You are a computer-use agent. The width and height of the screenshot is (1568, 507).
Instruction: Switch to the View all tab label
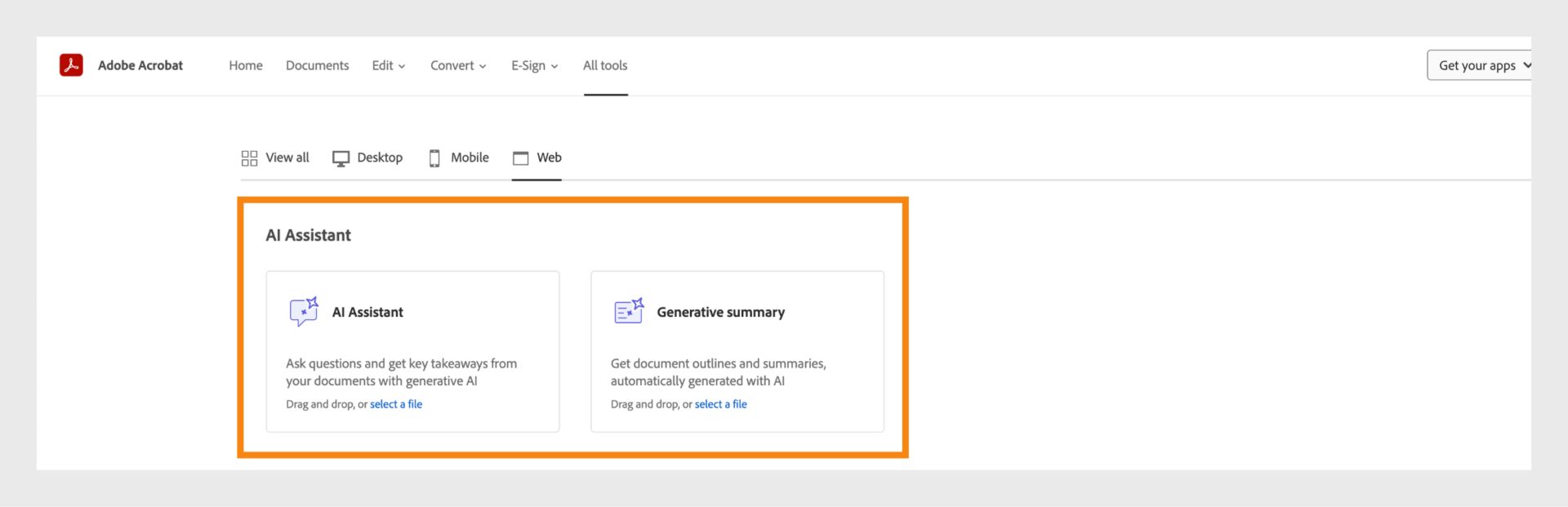(x=287, y=158)
